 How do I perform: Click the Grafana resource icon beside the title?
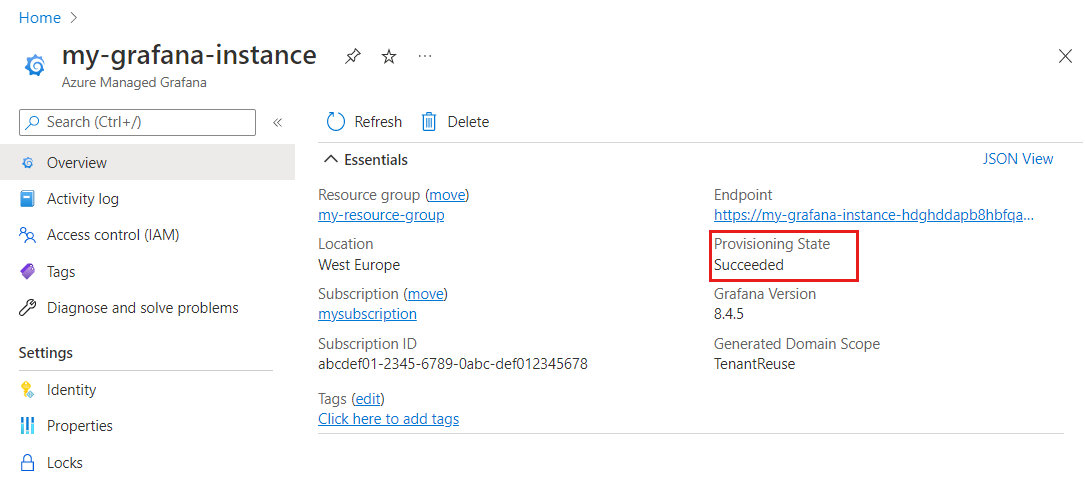[x=34, y=65]
